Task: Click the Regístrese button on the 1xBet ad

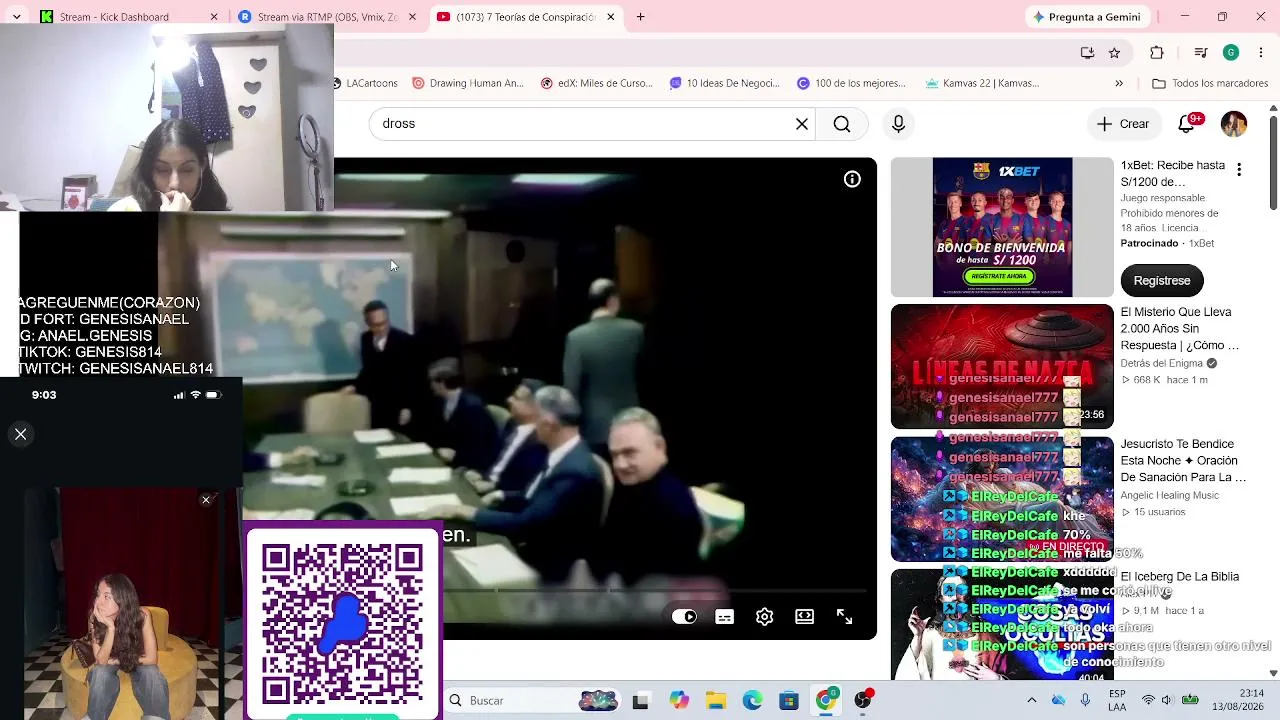Action: coord(1162,281)
